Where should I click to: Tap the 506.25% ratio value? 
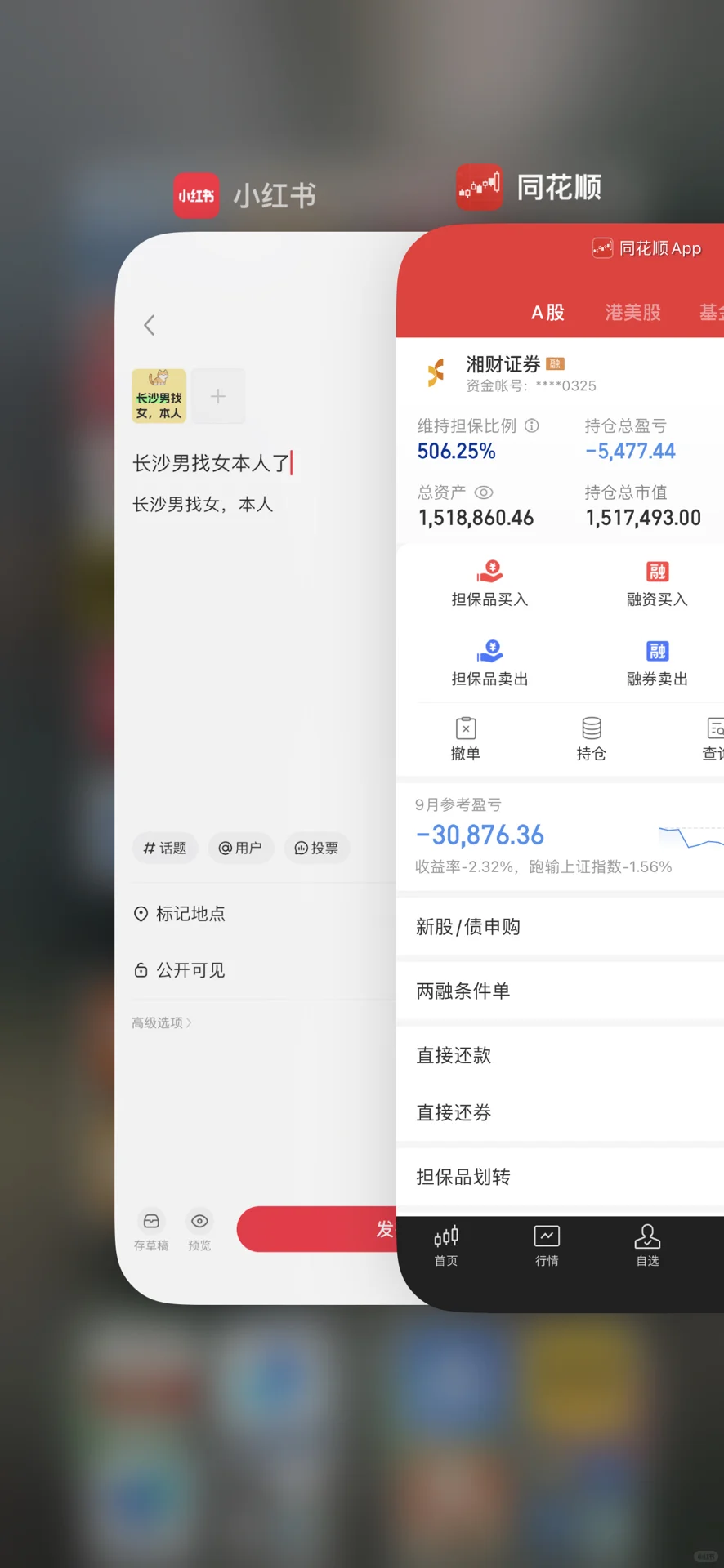coord(457,451)
